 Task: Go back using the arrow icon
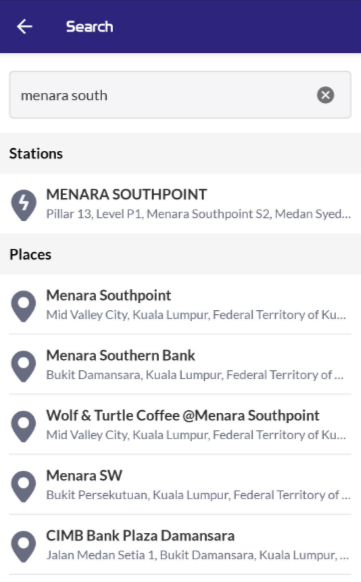pos(24,26)
